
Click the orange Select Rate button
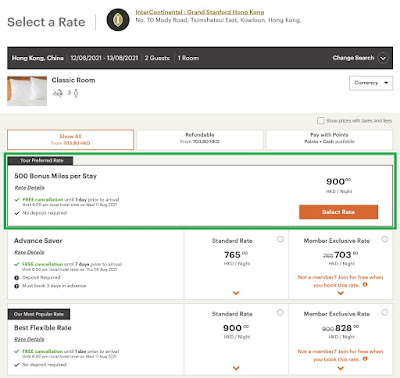[338, 212]
